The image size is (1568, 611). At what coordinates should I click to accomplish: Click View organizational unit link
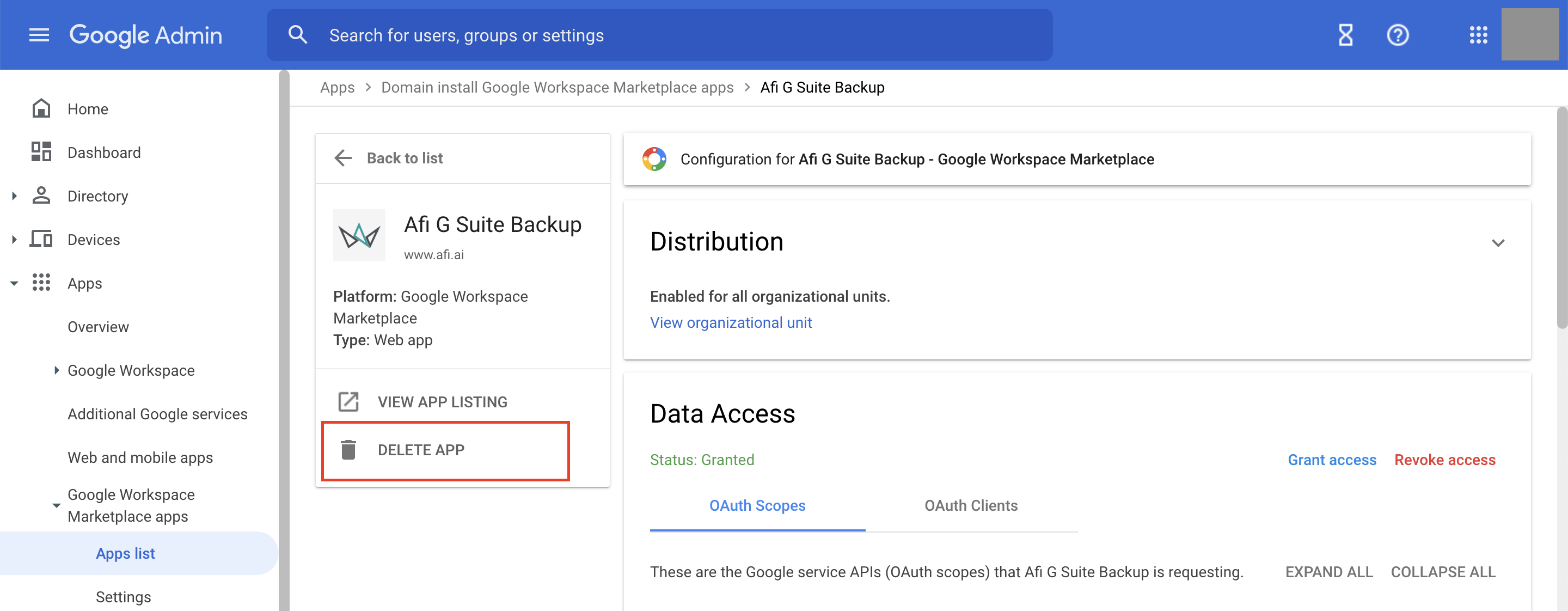(x=731, y=322)
